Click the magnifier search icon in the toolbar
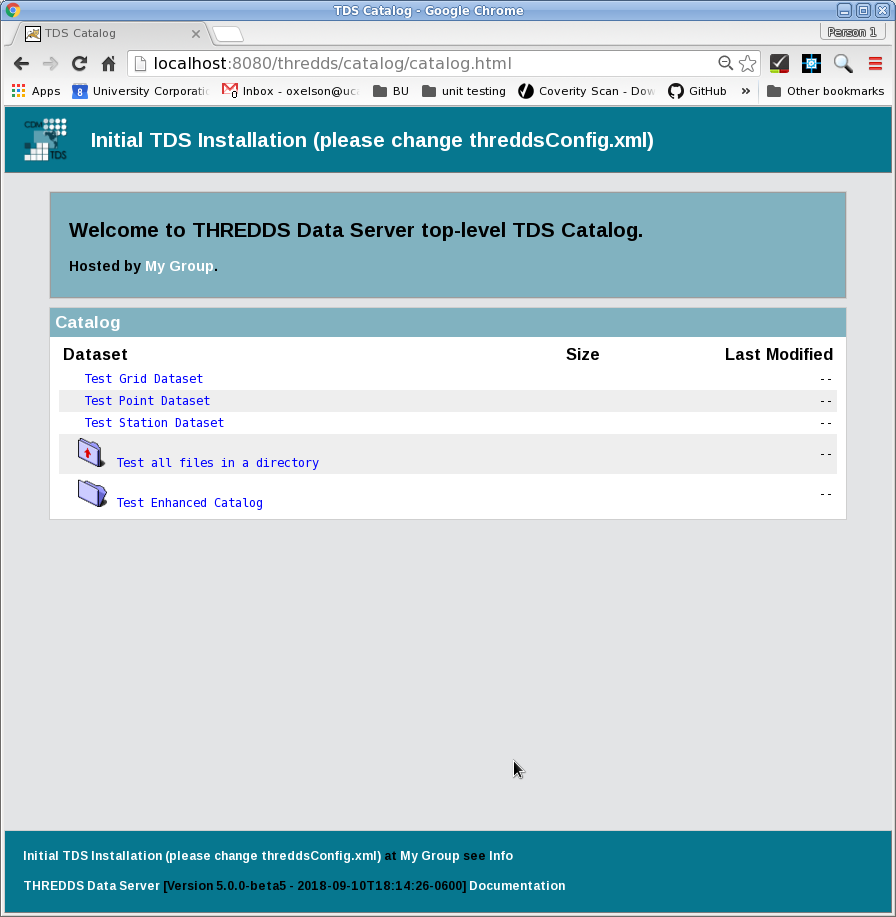The width and height of the screenshot is (896, 917). 843,62
